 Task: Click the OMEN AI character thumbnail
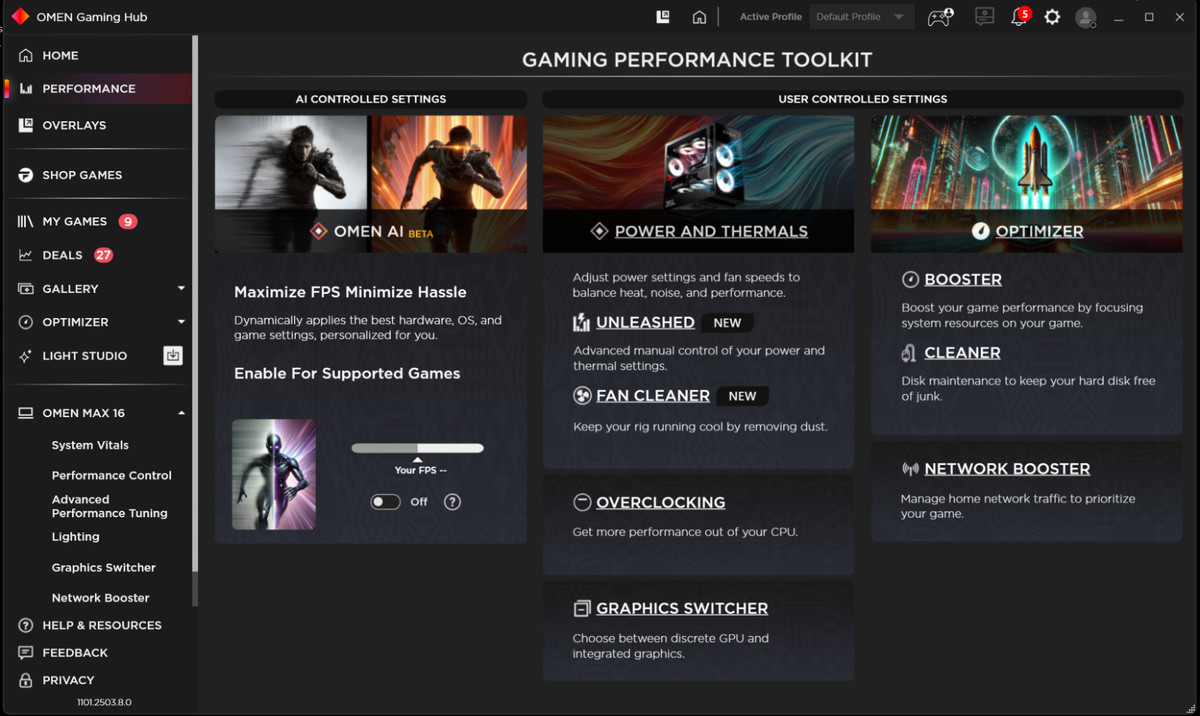click(274, 474)
